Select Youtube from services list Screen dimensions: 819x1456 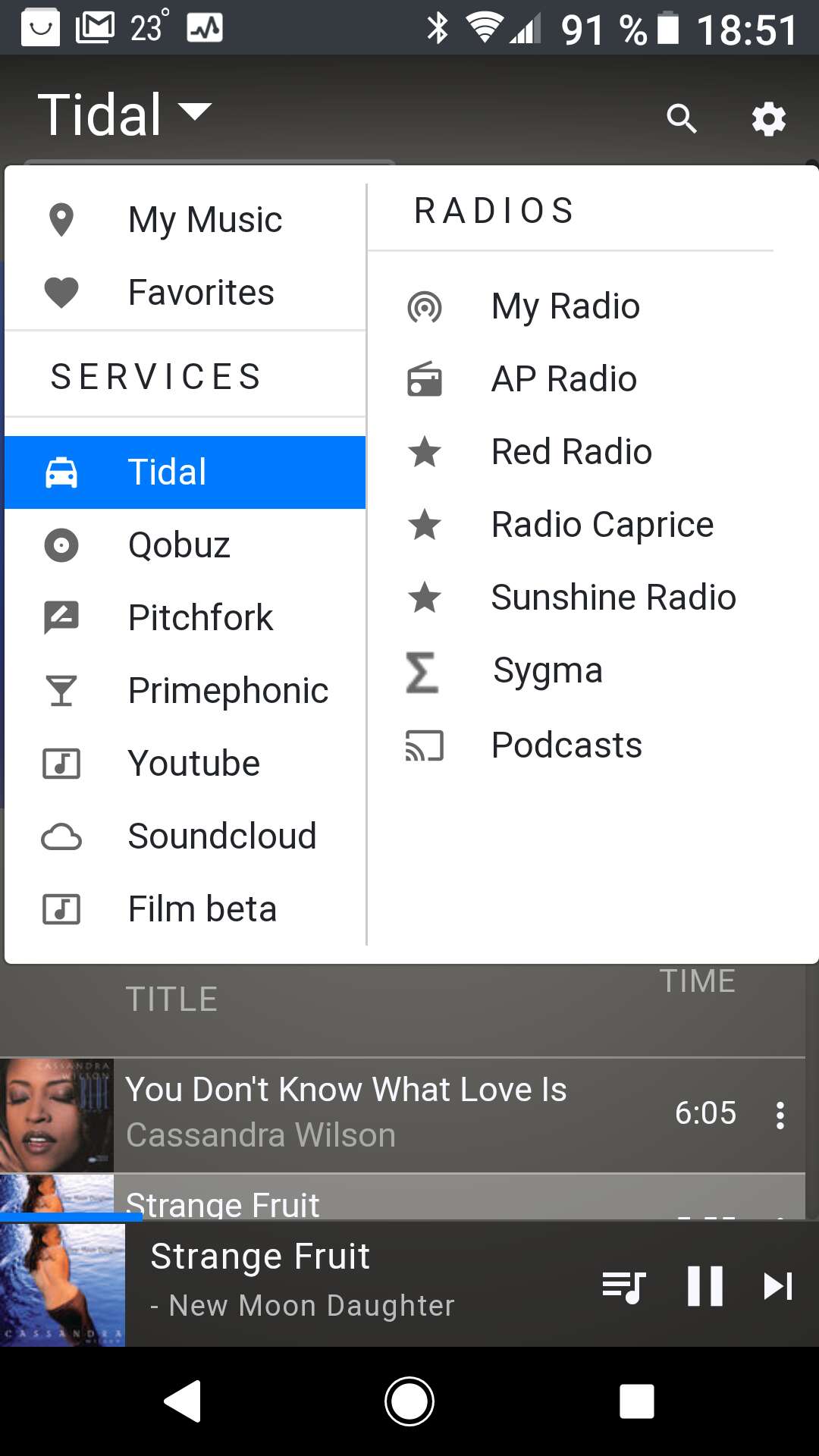coord(185,764)
